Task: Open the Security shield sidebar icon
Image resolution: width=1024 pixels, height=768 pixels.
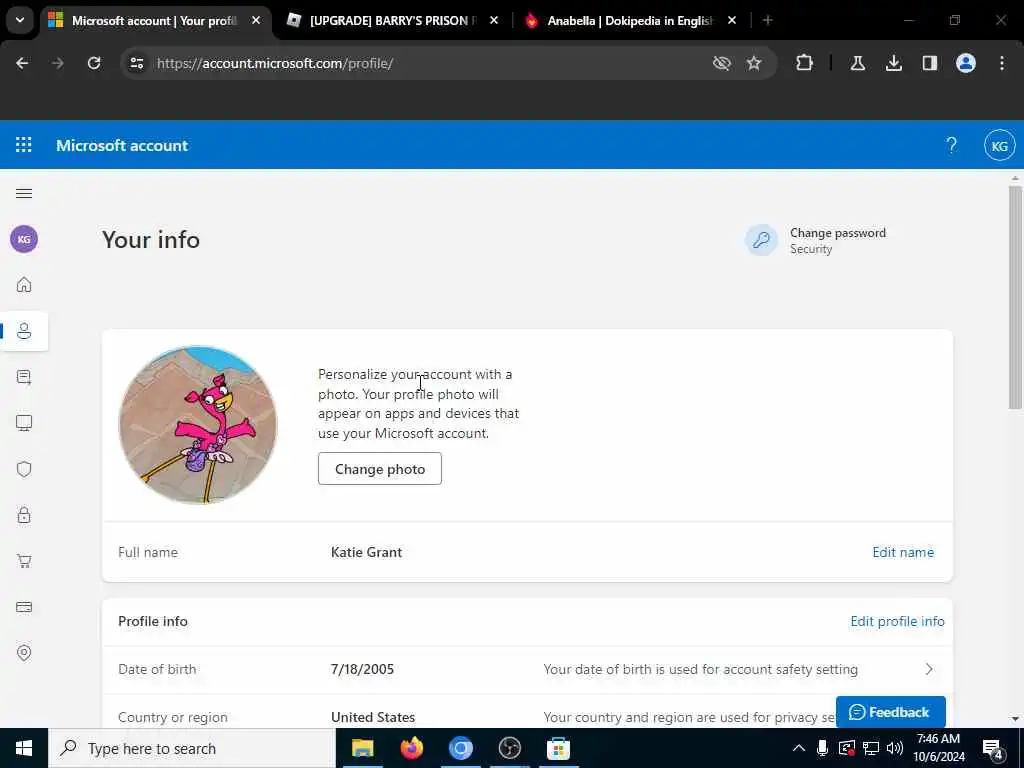Action: point(24,469)
